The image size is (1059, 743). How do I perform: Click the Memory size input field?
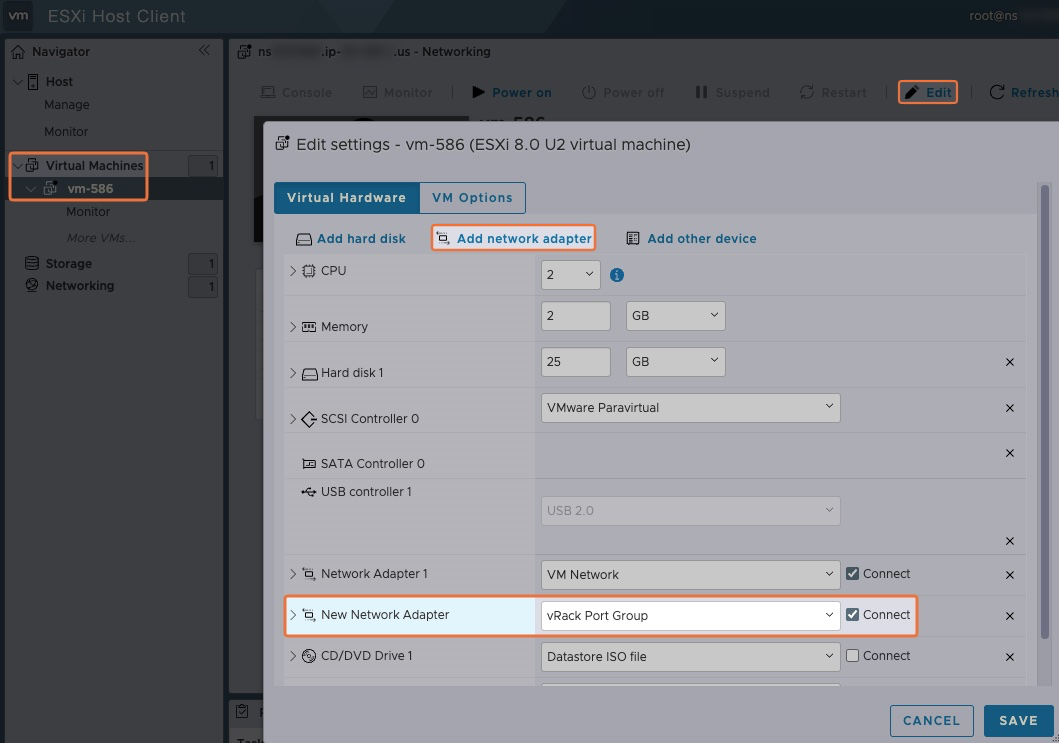point(576,316)
